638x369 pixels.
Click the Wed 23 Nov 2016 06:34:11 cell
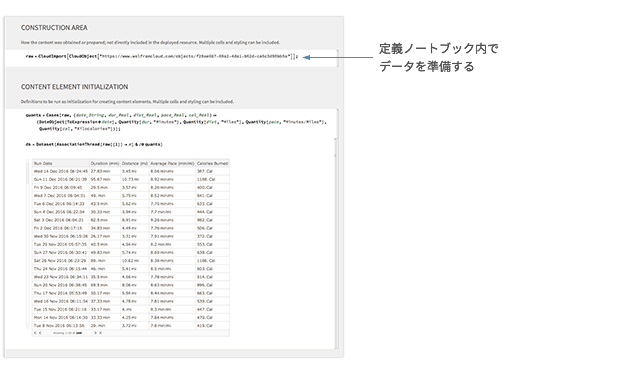click(61, 277)
